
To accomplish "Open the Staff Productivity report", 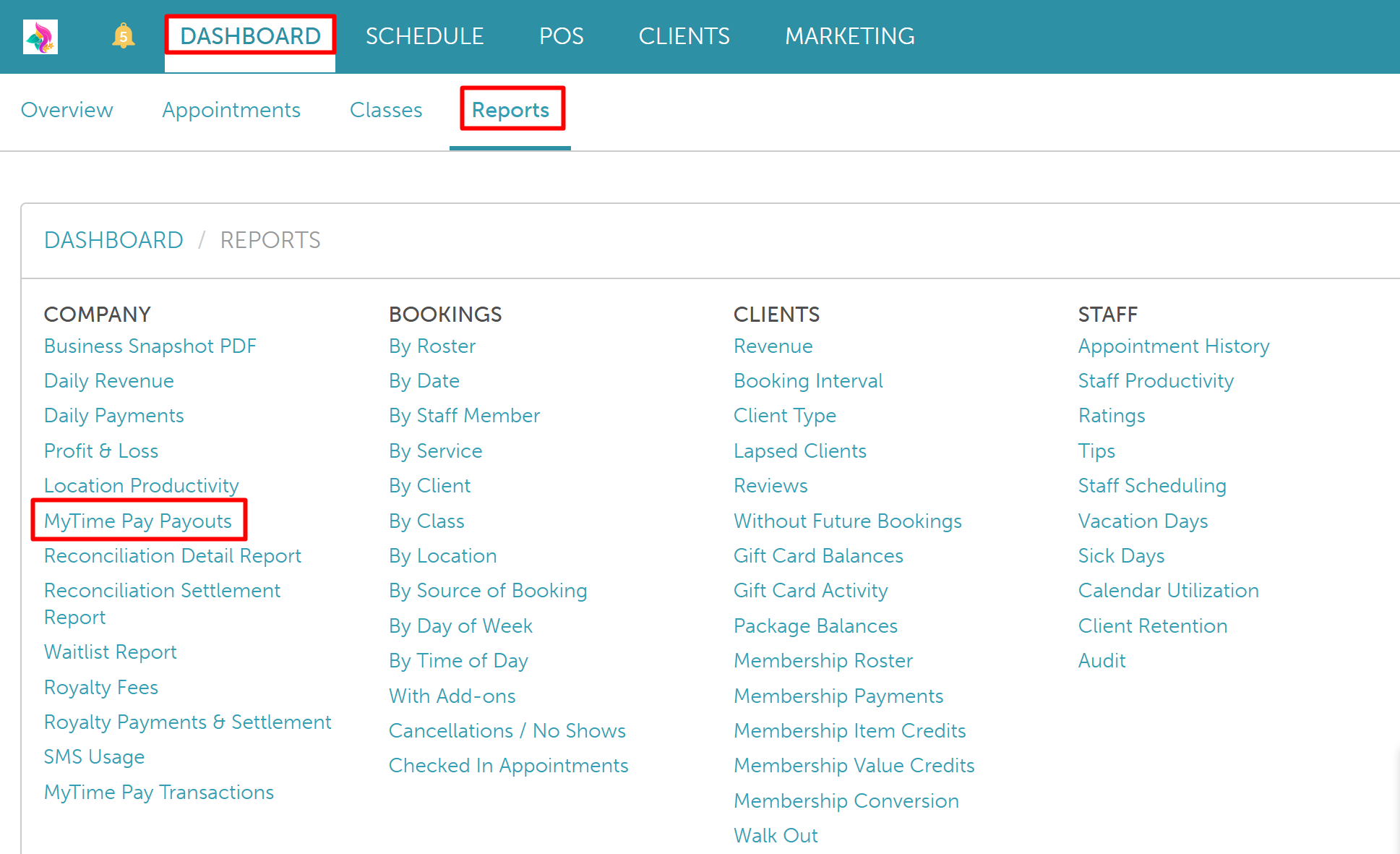I will point(1156,381).
